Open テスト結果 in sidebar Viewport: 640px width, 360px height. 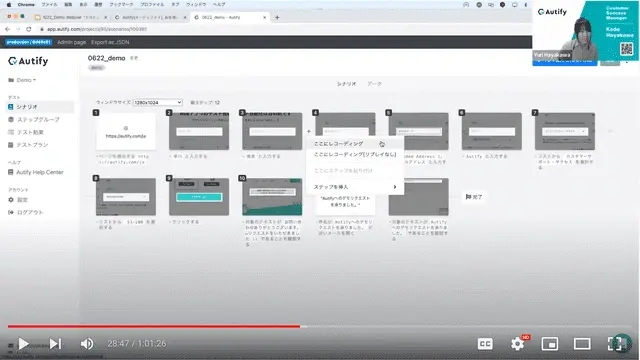coord(26,132)
